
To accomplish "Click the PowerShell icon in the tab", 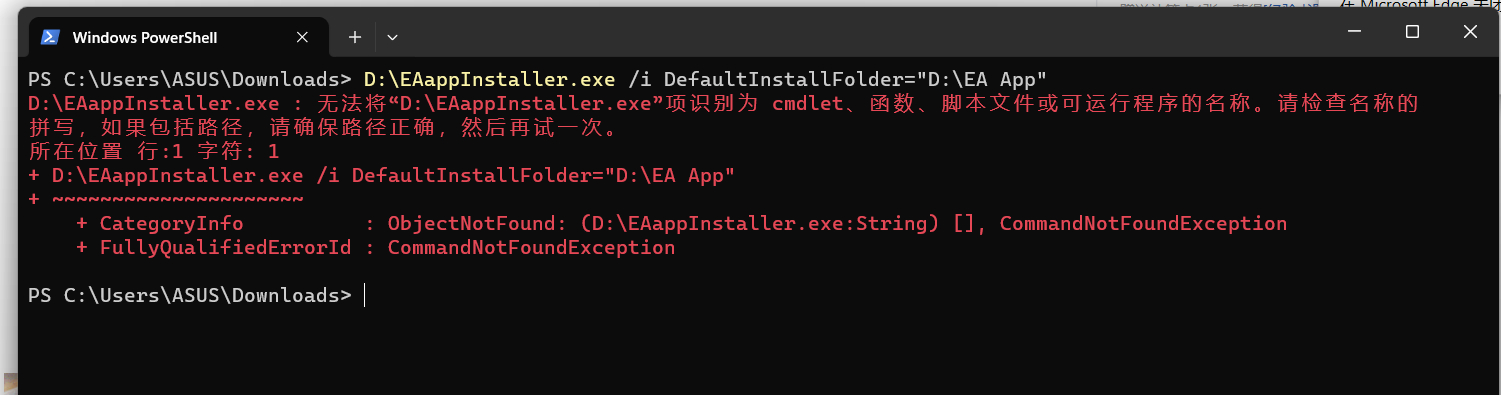I will pos(49,37).
